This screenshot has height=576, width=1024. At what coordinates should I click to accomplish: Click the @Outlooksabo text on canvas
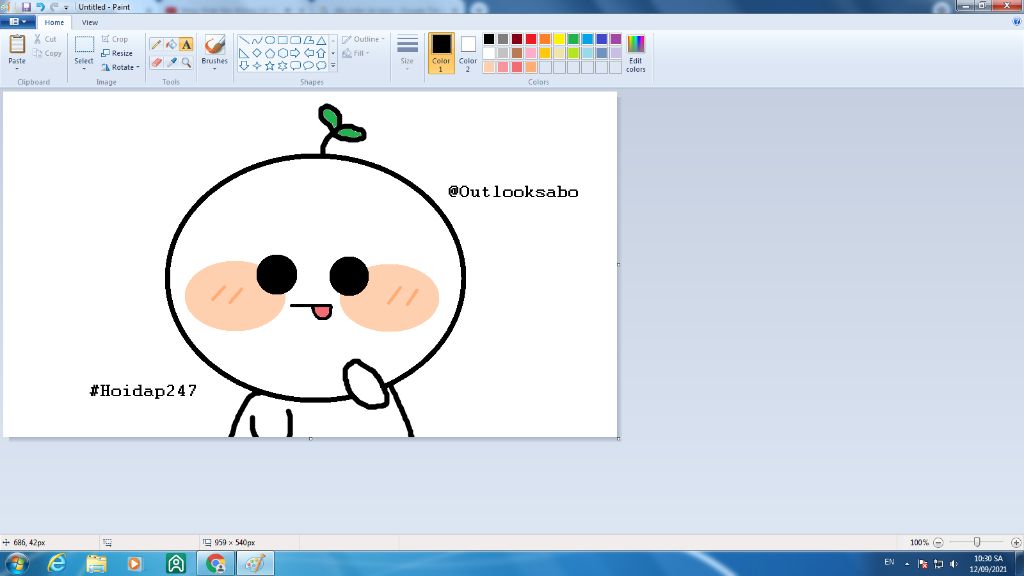coord(513,191)
